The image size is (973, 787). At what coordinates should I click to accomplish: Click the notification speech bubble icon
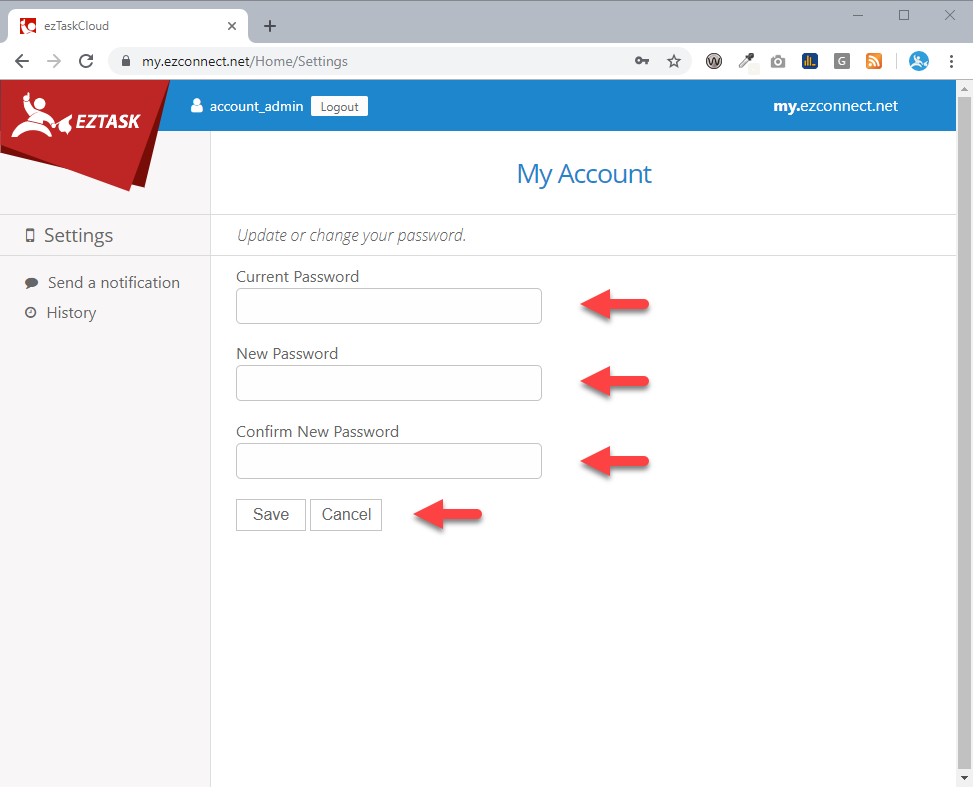[x=31, y=283]
